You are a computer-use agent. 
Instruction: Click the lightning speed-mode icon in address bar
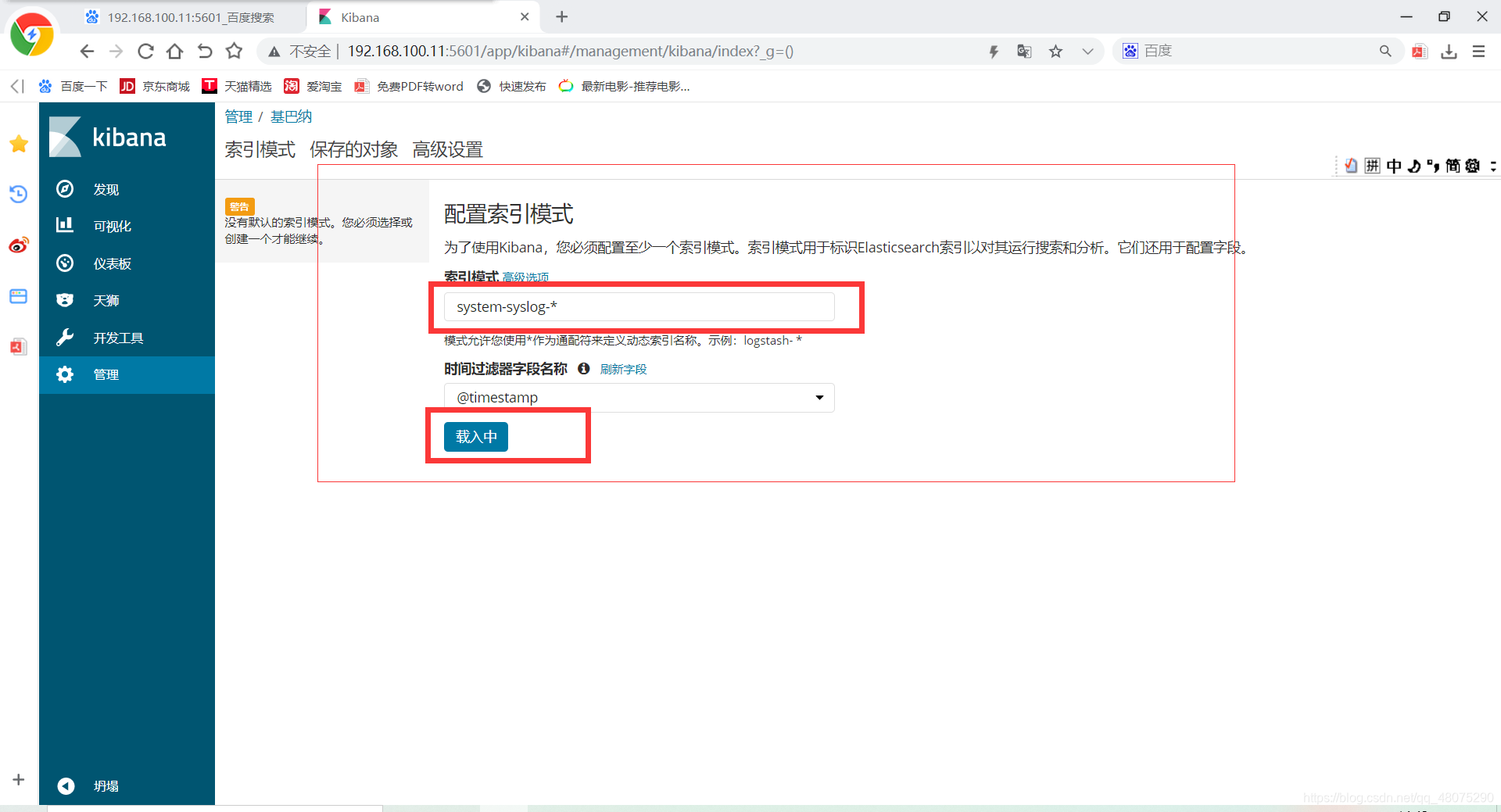[x=994, y=52]
